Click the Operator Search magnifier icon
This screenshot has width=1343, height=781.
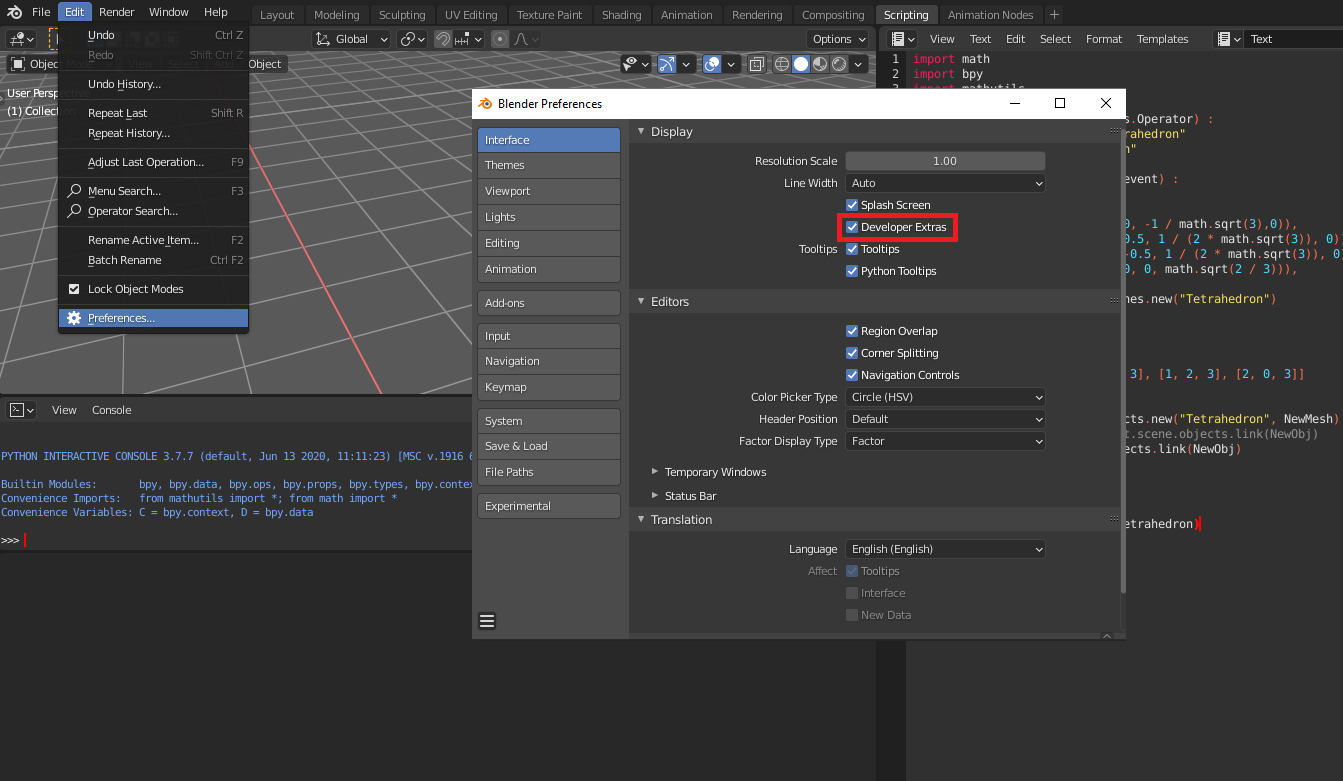[74, 211]
